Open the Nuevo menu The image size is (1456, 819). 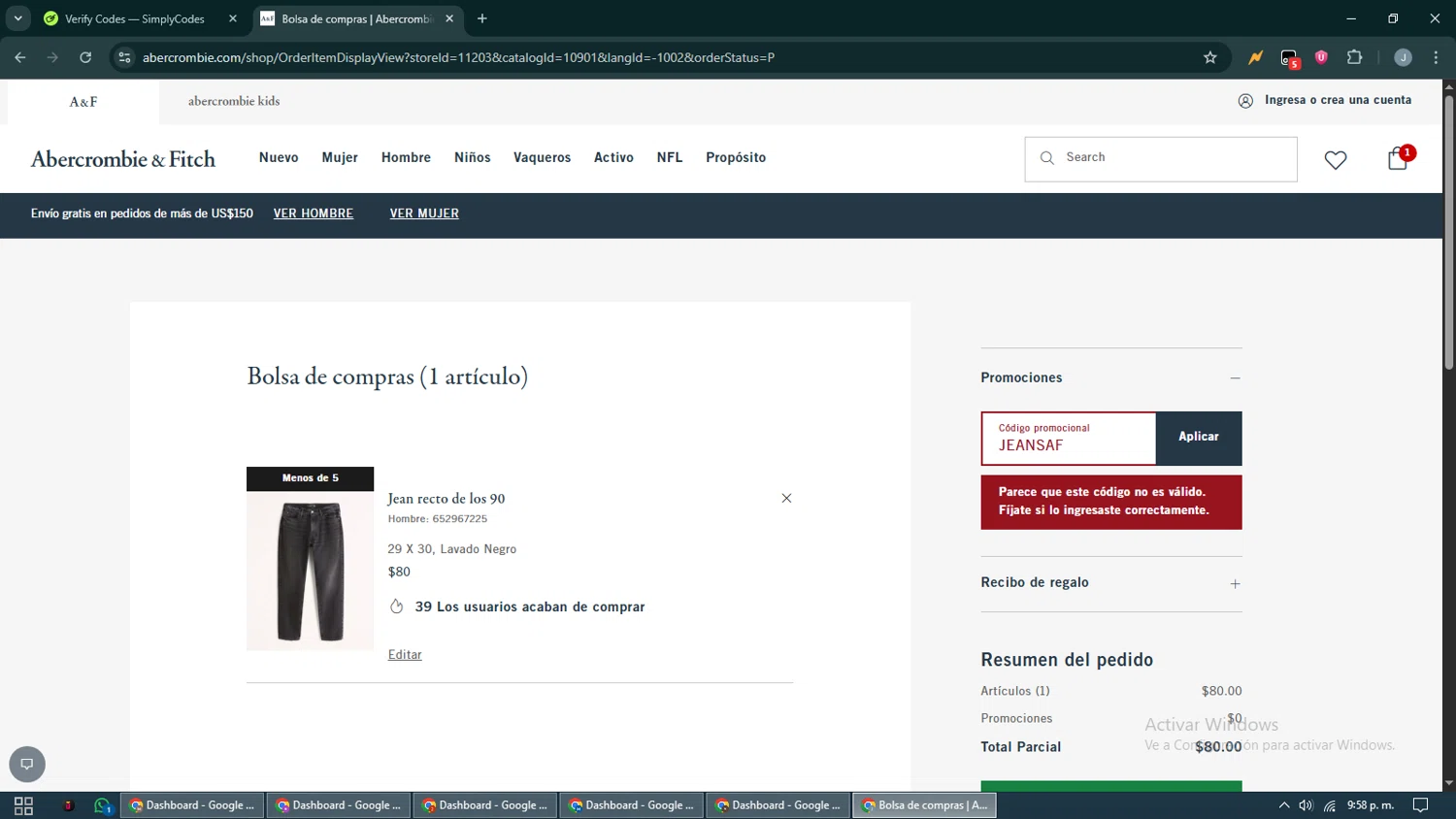[279, 157]
